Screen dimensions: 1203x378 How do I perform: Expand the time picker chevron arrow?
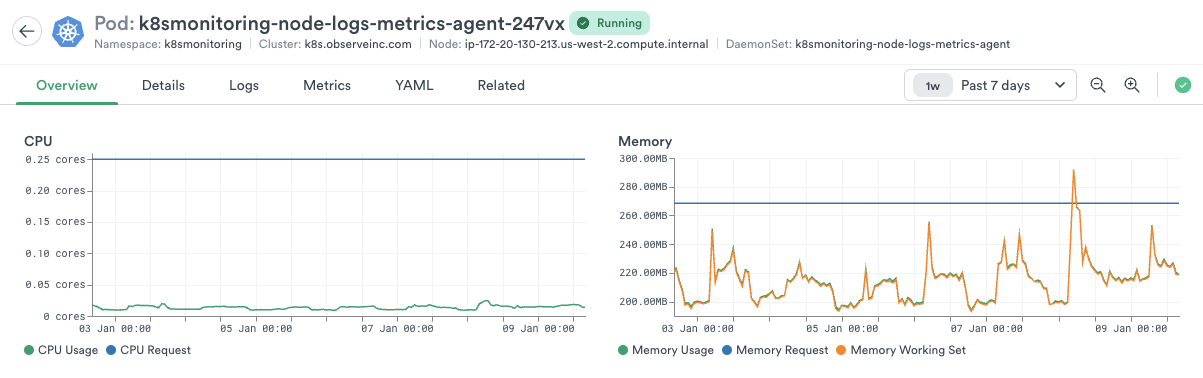coord(1060,86)
